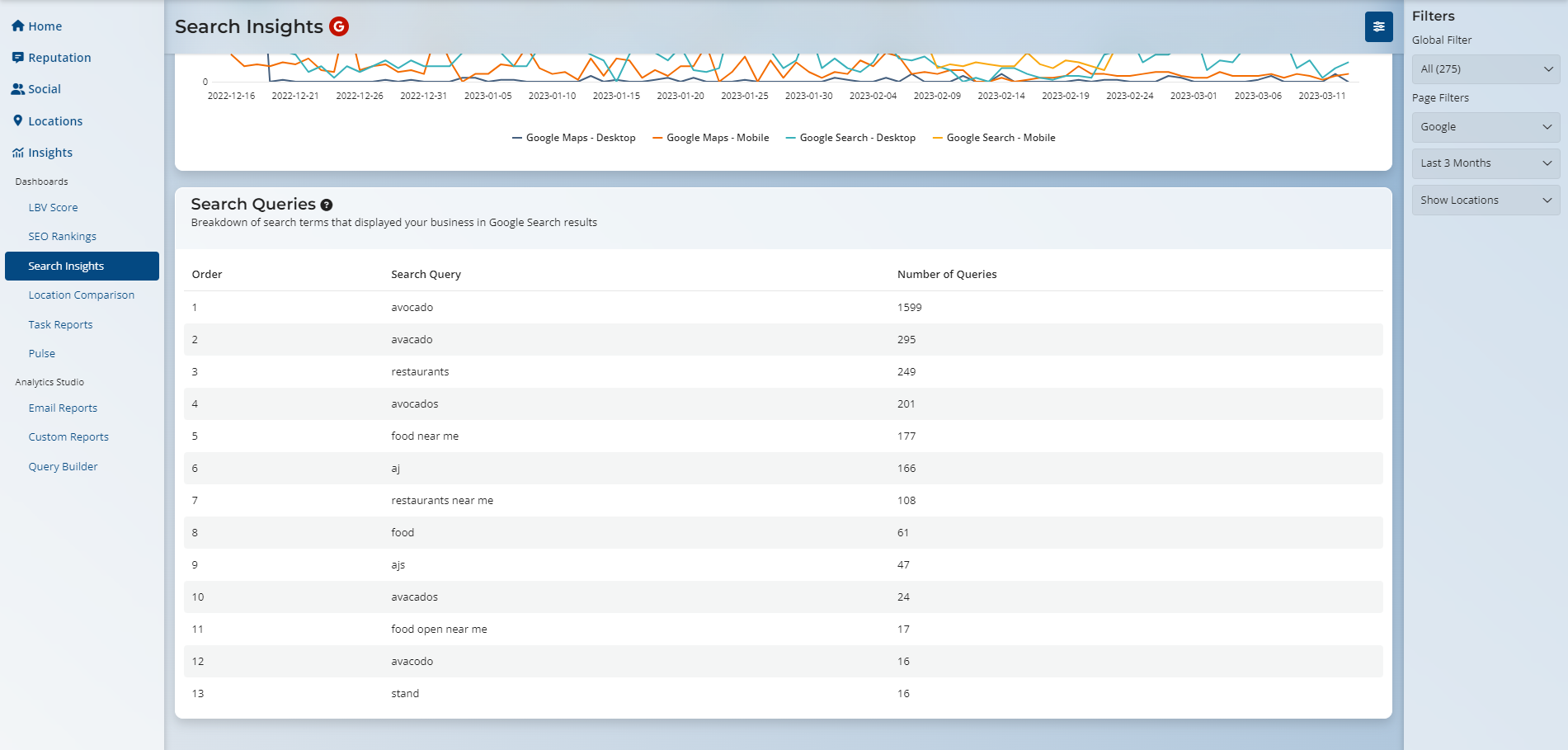The image size is (1568, 750).
Task: Click the red Google logo badge
Action: [338, 26]
